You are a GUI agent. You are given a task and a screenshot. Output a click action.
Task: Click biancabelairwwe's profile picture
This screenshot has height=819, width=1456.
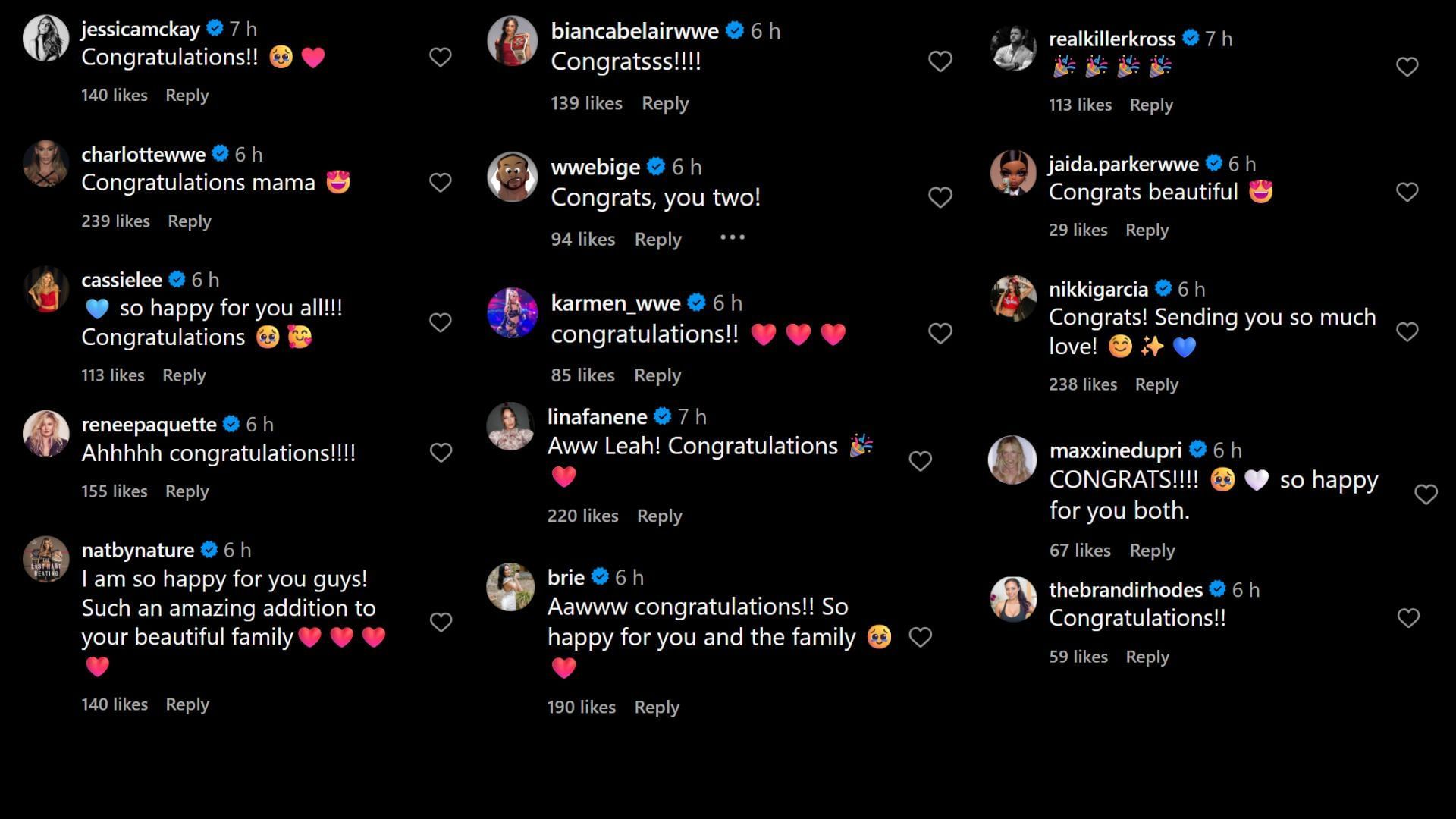[x=512, y=41]
